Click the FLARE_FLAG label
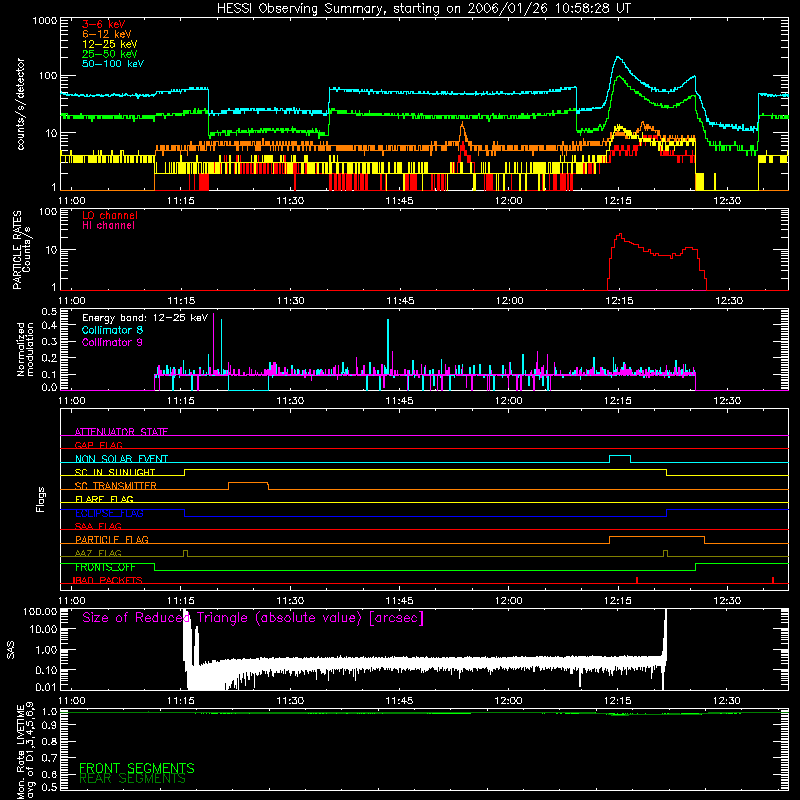This screenshot has width=800, height=800. coord(104,499)
